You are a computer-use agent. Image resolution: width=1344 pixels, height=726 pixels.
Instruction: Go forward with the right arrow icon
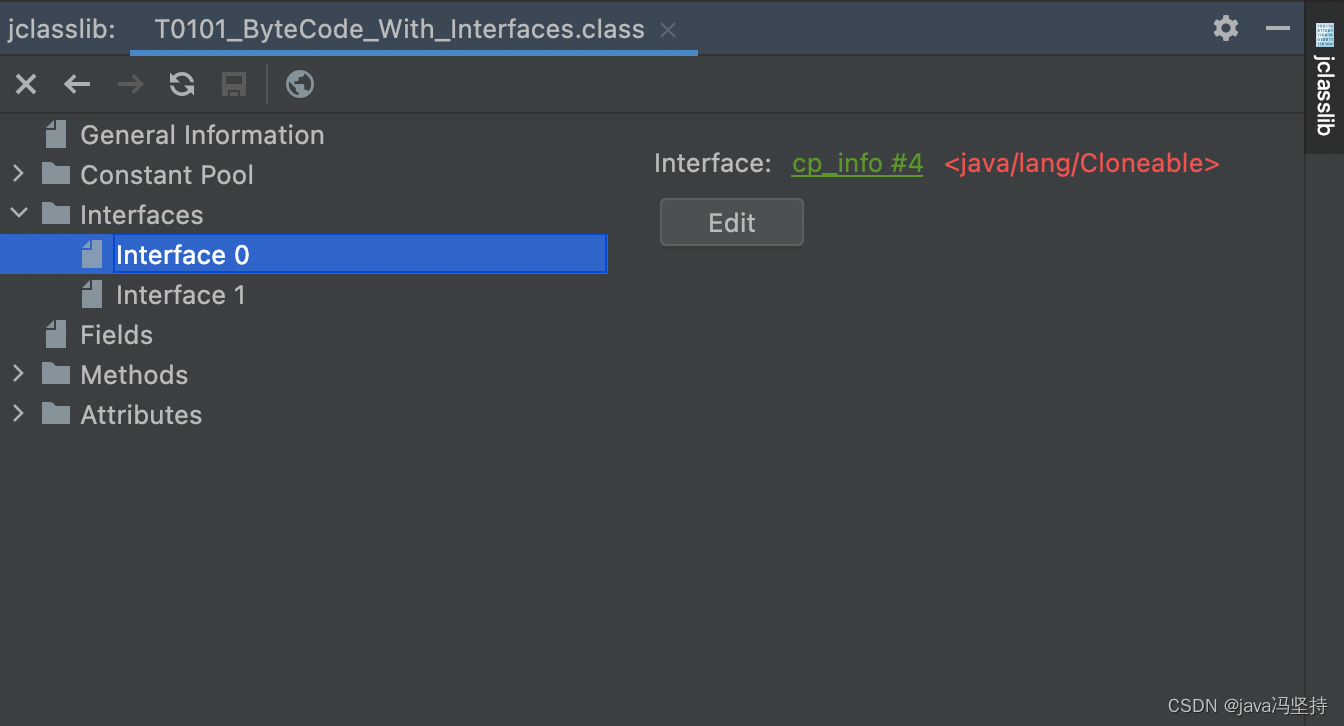pyautogui.click(x=131, y=84)
